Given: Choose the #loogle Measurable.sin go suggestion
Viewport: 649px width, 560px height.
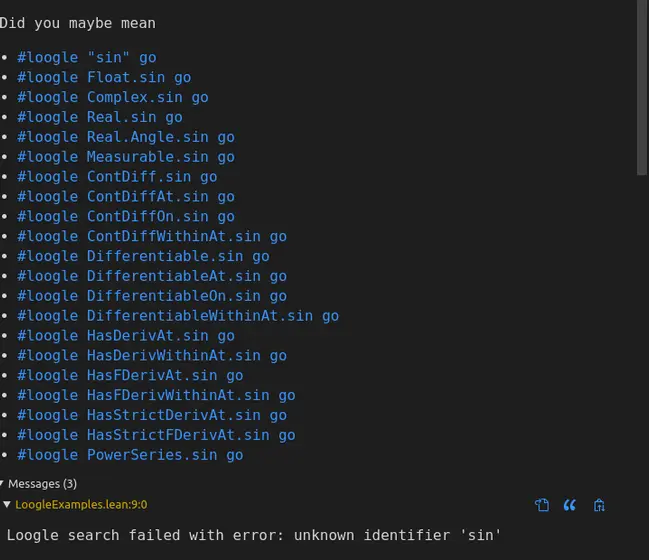Looking at the screenshot, I should pos(126,157).
